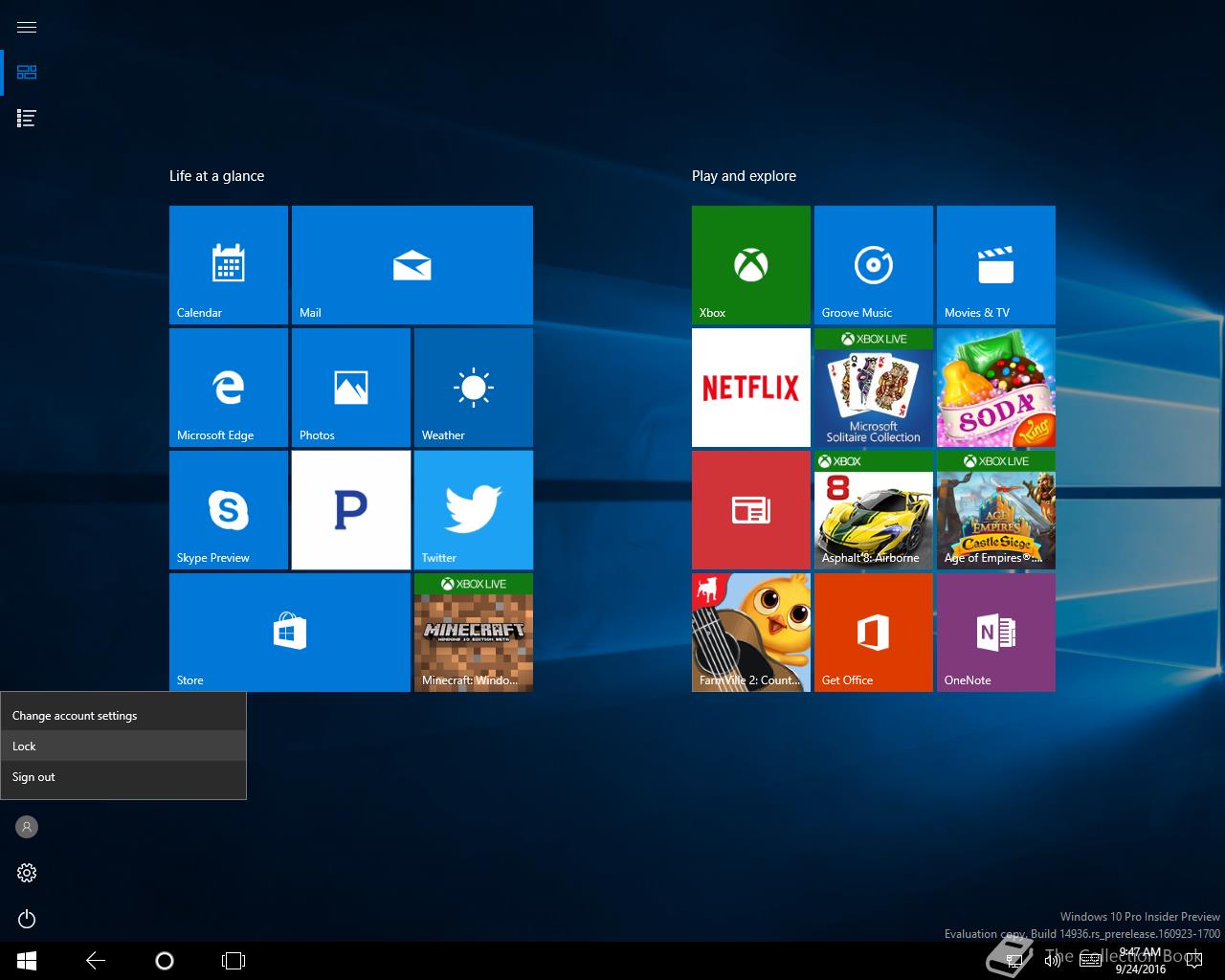Launch FarmVille 2 Country Escape tile
This screenshot has height=980, width=1225.
751,633
